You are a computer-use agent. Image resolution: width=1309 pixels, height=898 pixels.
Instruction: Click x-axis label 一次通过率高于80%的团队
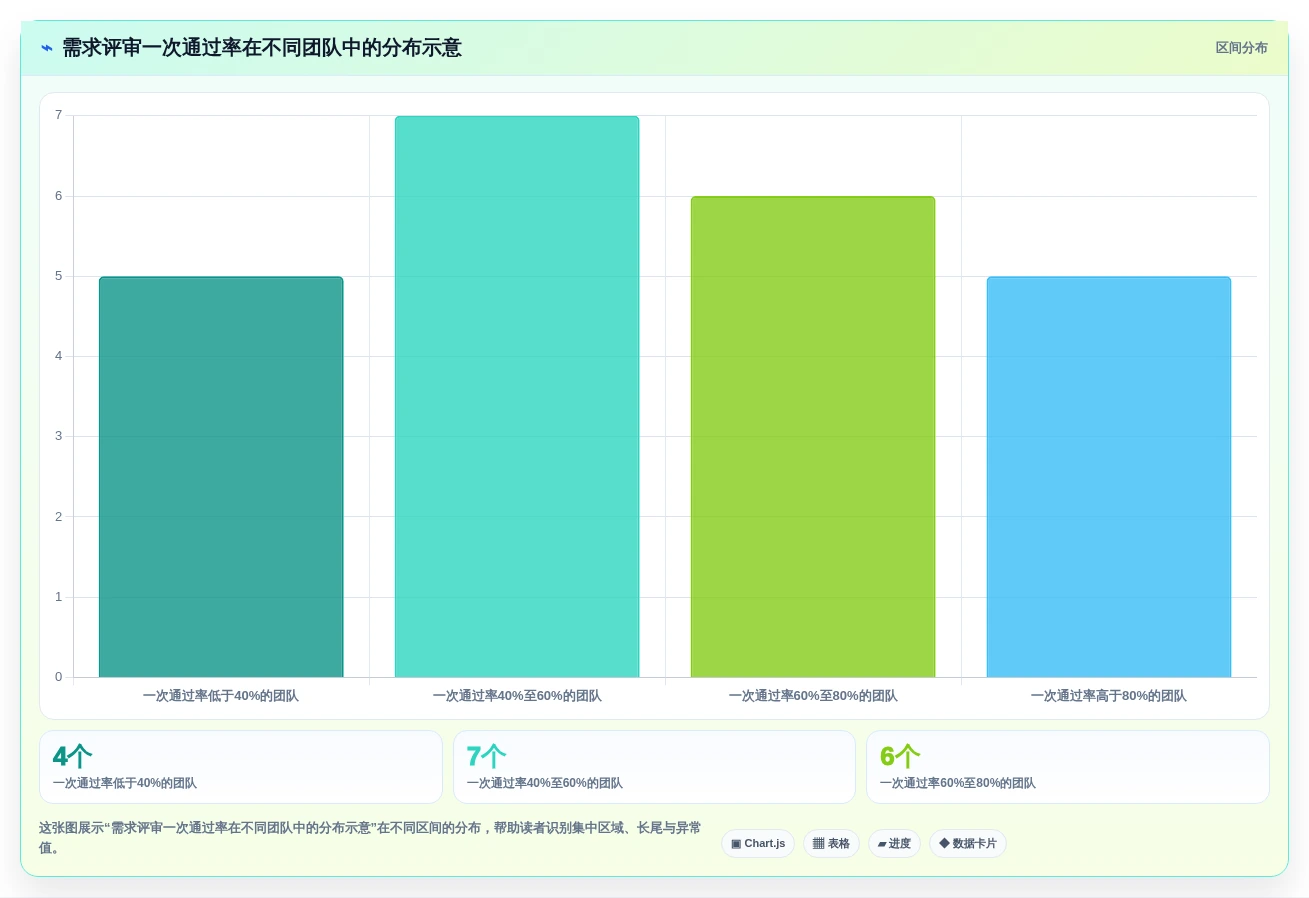coord(1109,696)
